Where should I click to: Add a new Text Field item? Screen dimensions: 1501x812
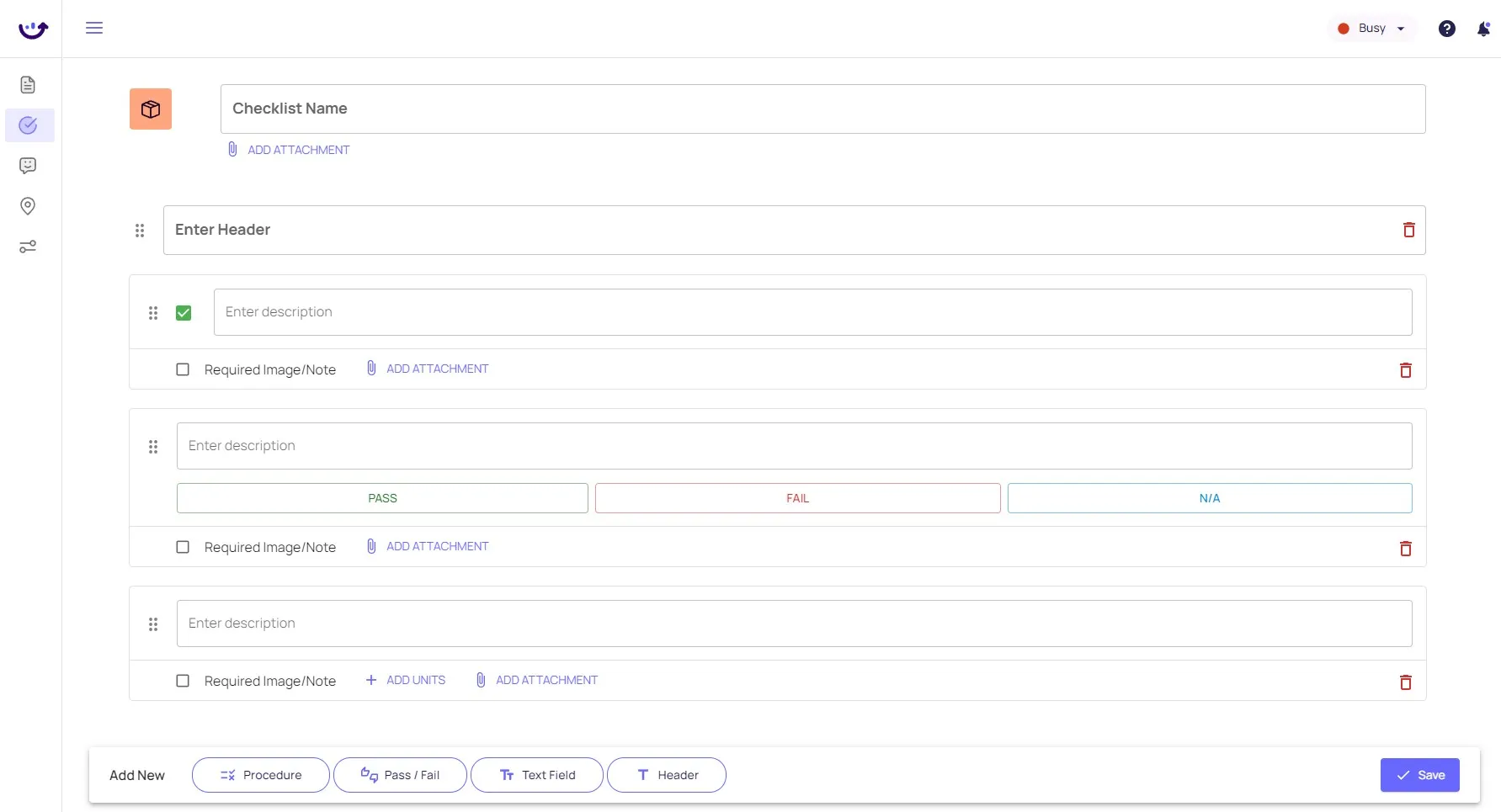pyautogui.click(x=537, y=775)
